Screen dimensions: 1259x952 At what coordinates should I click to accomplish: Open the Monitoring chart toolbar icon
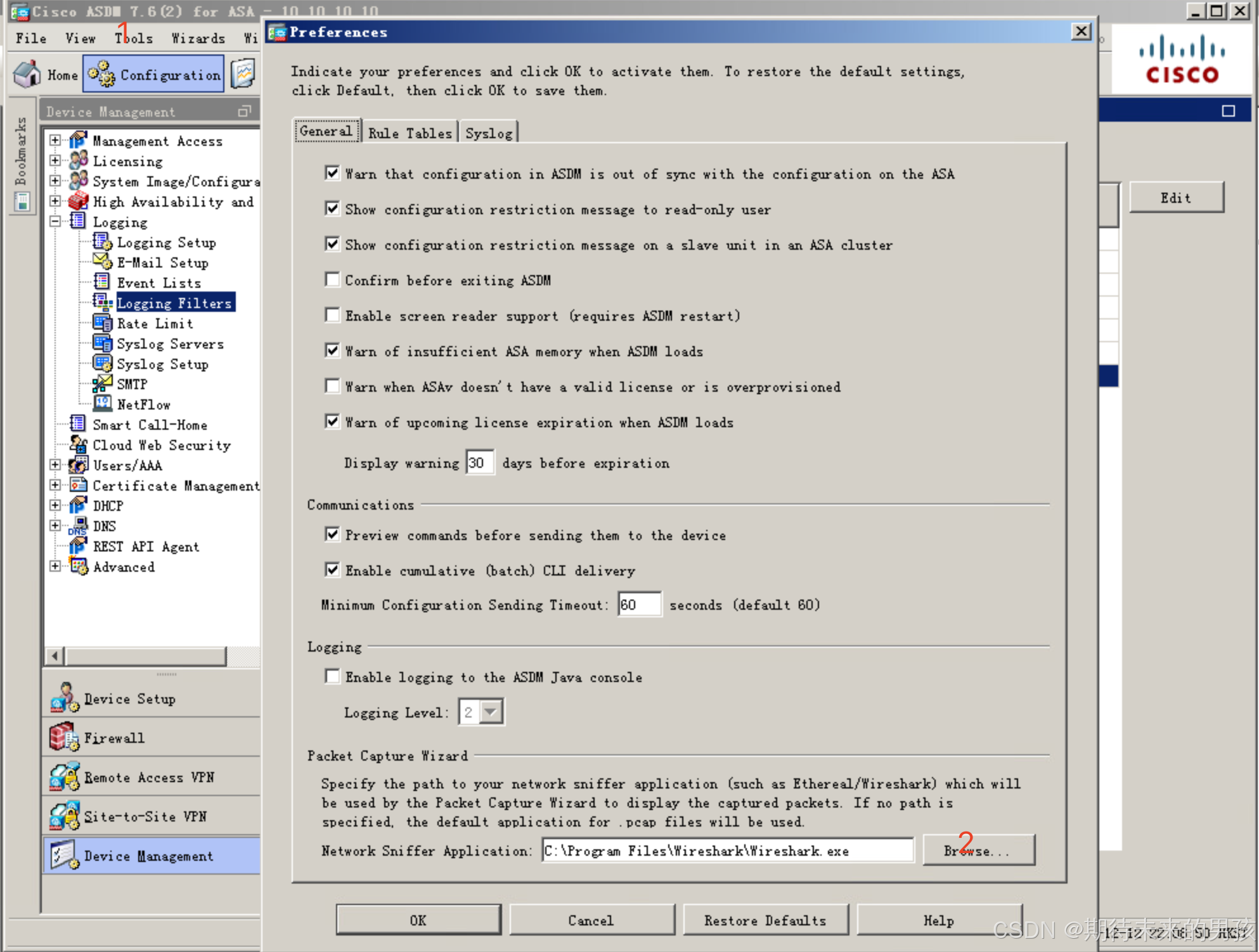(x=243, y=74)
